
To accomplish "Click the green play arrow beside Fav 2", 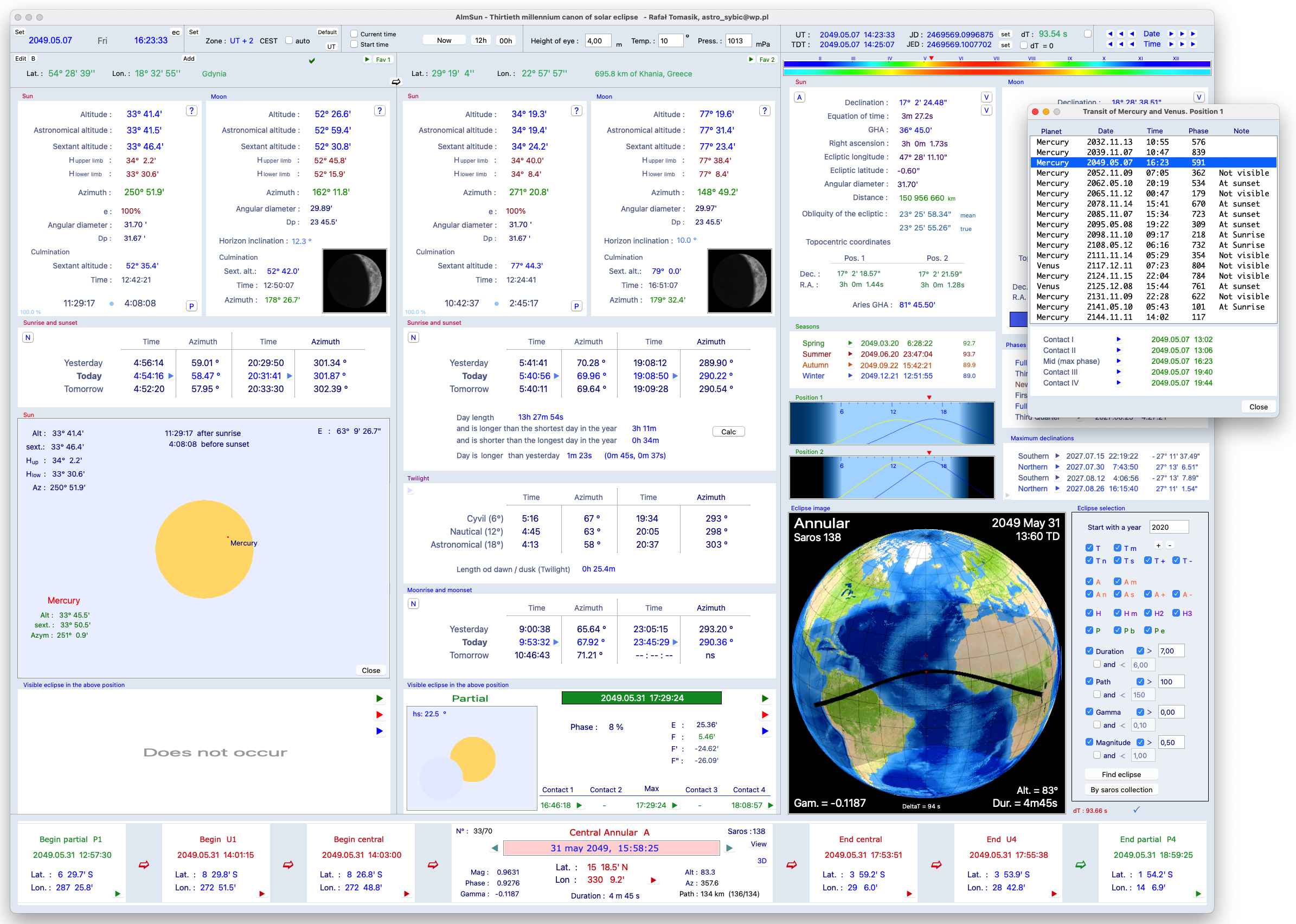I will 751,59.
